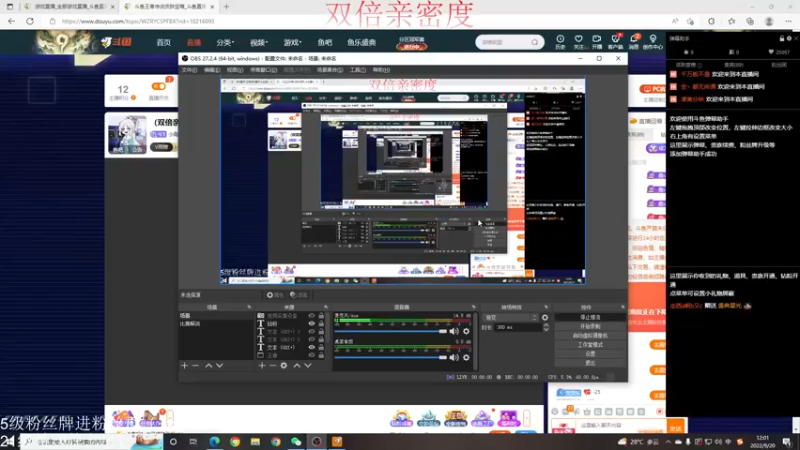
Task: Click 启动虚拟摄像机 in OBS controls
Action: [x=590, y=336]
